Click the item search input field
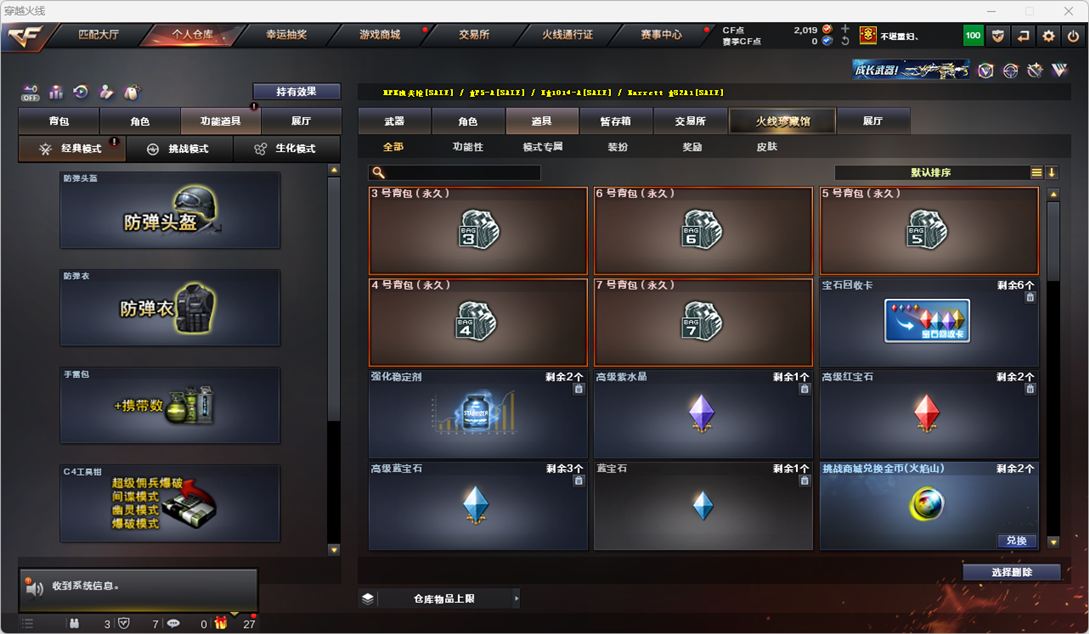This screenshot has width=1089, height=634. [x=455, y=172]
